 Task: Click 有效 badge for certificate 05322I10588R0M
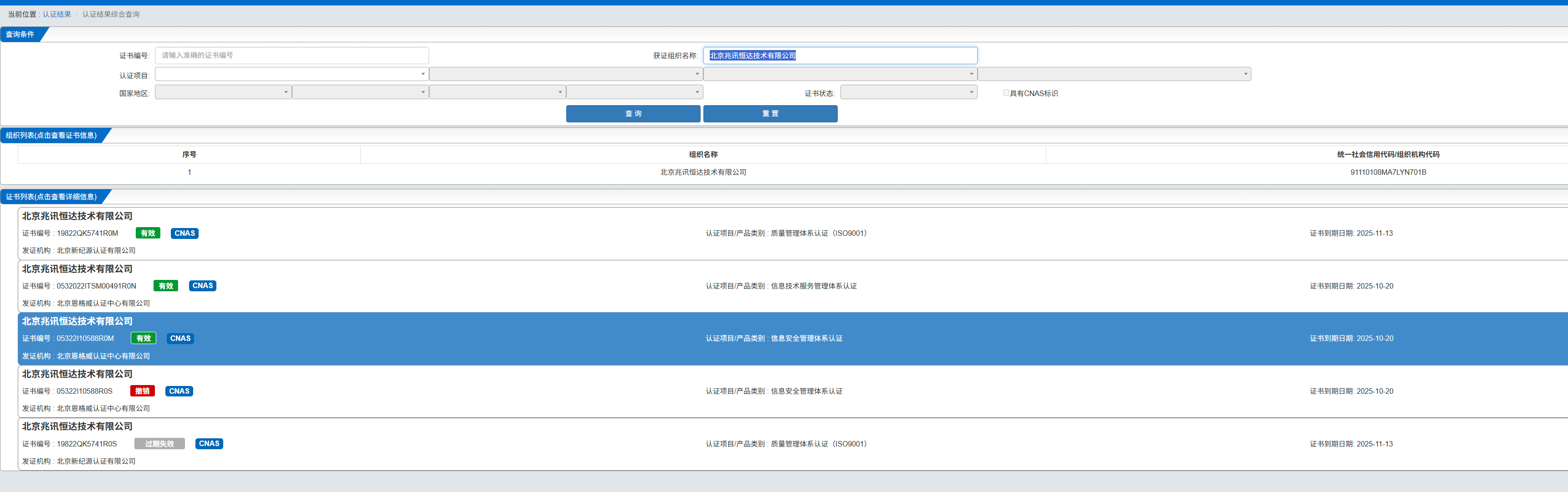pyautogui.click(x=143, y=338)
